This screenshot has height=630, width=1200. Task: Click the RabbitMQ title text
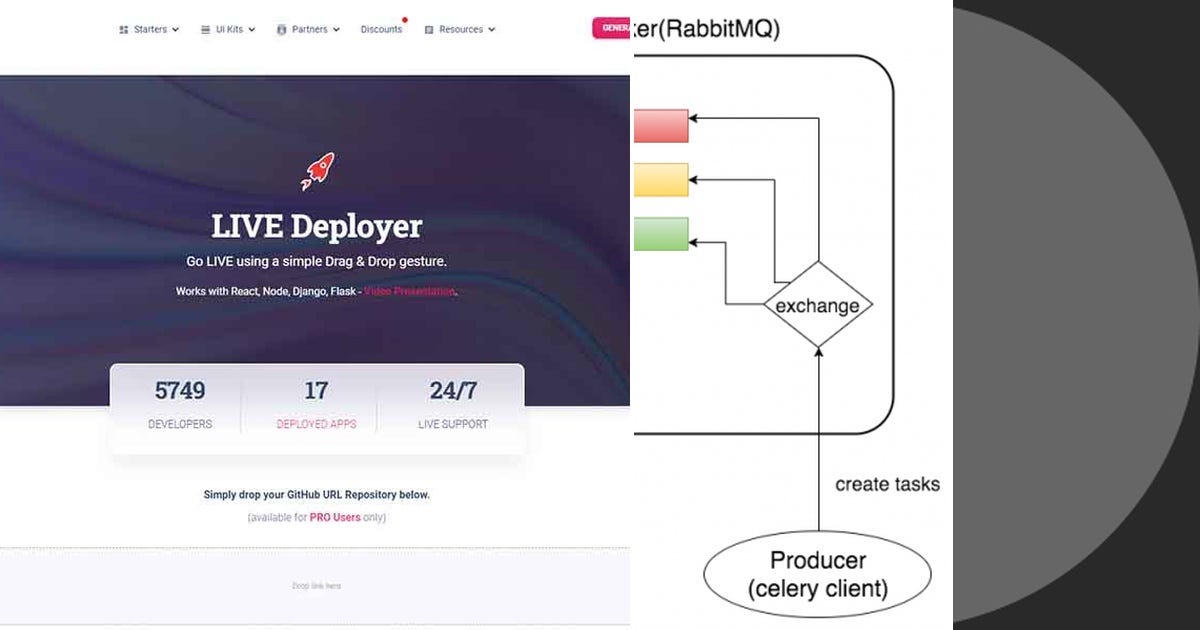[707, 28]
